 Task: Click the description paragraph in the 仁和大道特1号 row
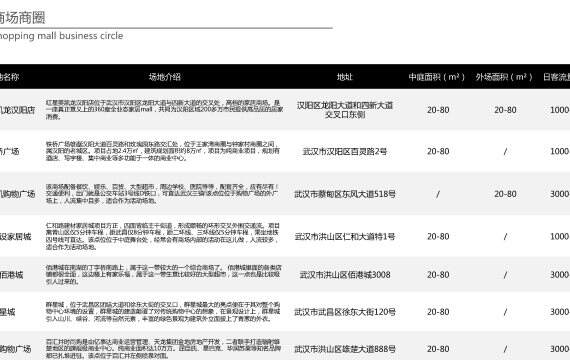[x=162, y=236]
